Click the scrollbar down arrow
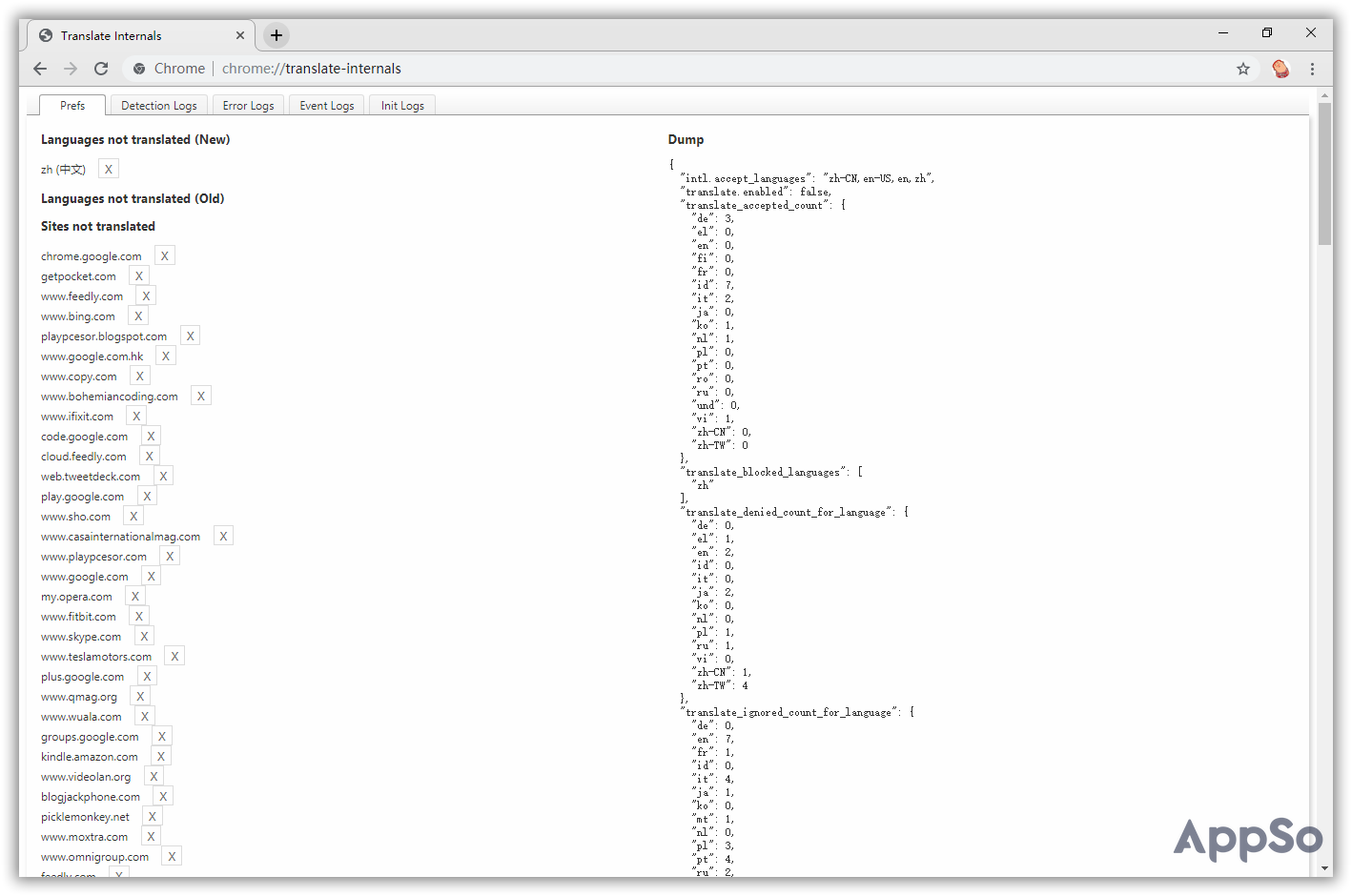Viewport: 1352px width, 896px height. (1325, 868)
